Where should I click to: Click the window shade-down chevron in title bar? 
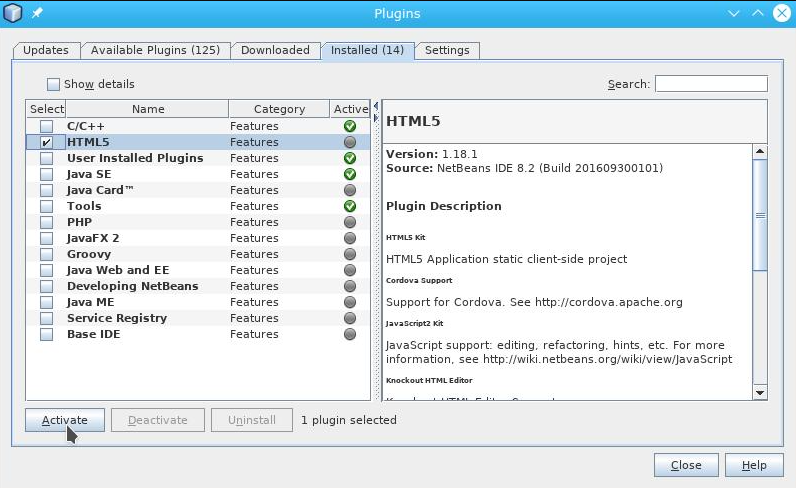734,13
